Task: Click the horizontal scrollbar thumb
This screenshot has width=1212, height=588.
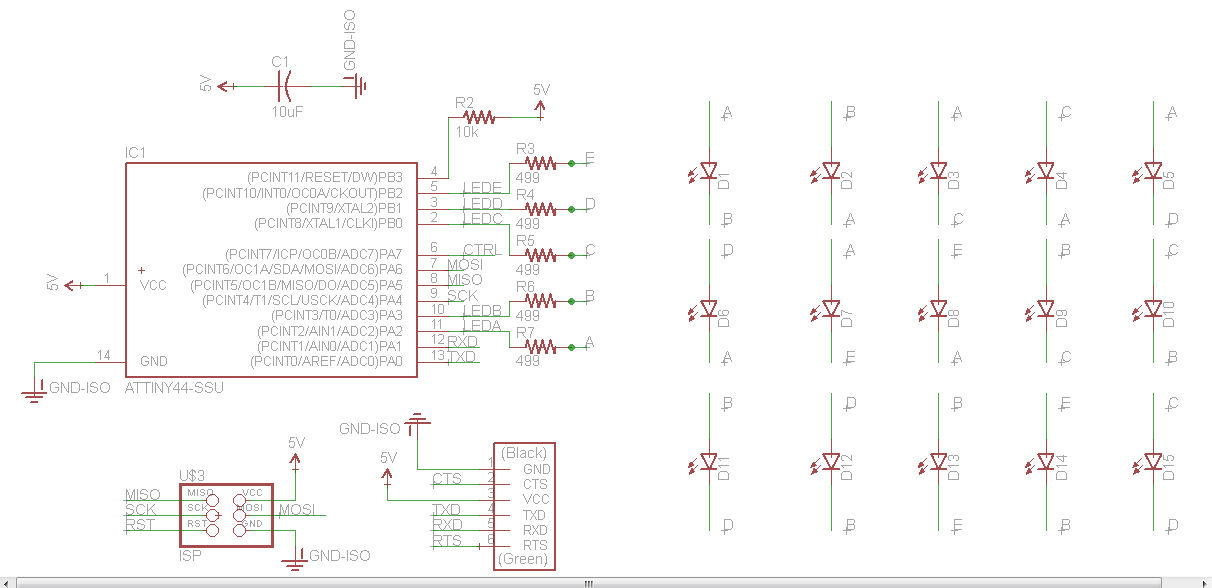Action: click(589, 582)
